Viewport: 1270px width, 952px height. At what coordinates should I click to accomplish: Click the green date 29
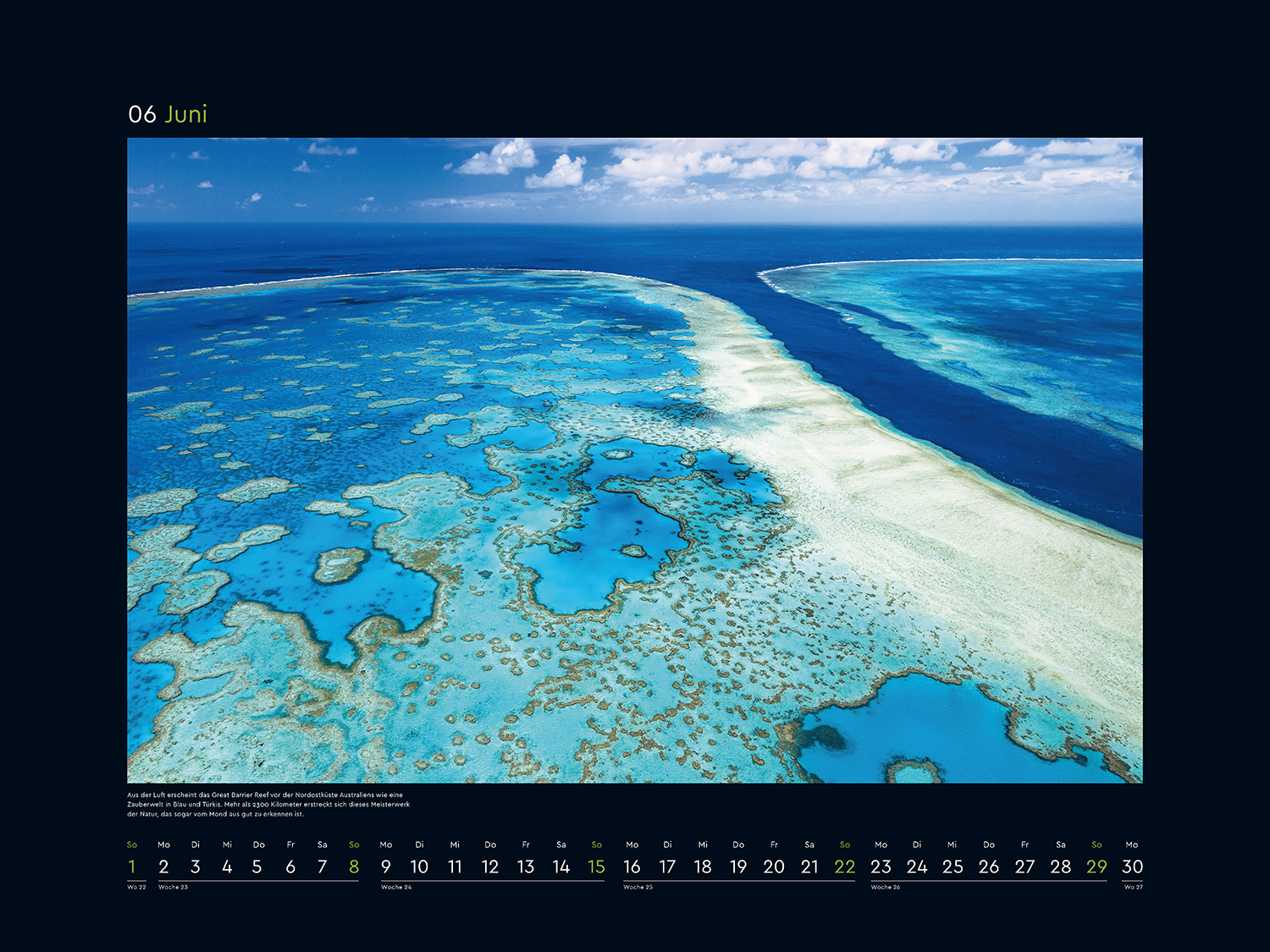click(1096, 867)
